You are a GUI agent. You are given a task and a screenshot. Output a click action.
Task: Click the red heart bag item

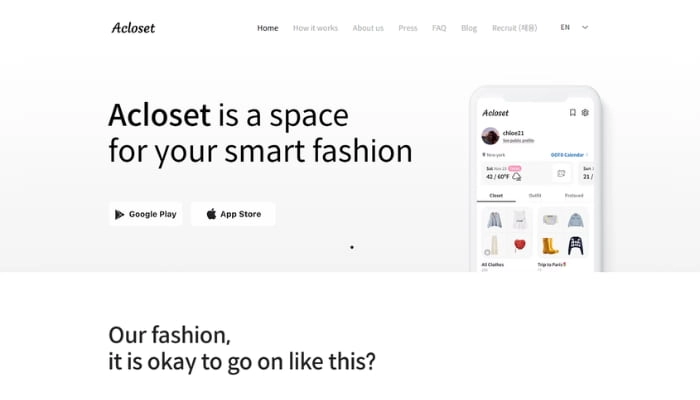tap(520, 245)
